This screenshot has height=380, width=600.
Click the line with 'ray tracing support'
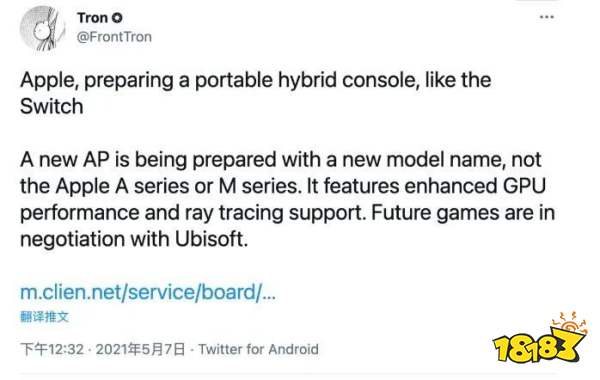pyautogui.click(x=287, y=213)
